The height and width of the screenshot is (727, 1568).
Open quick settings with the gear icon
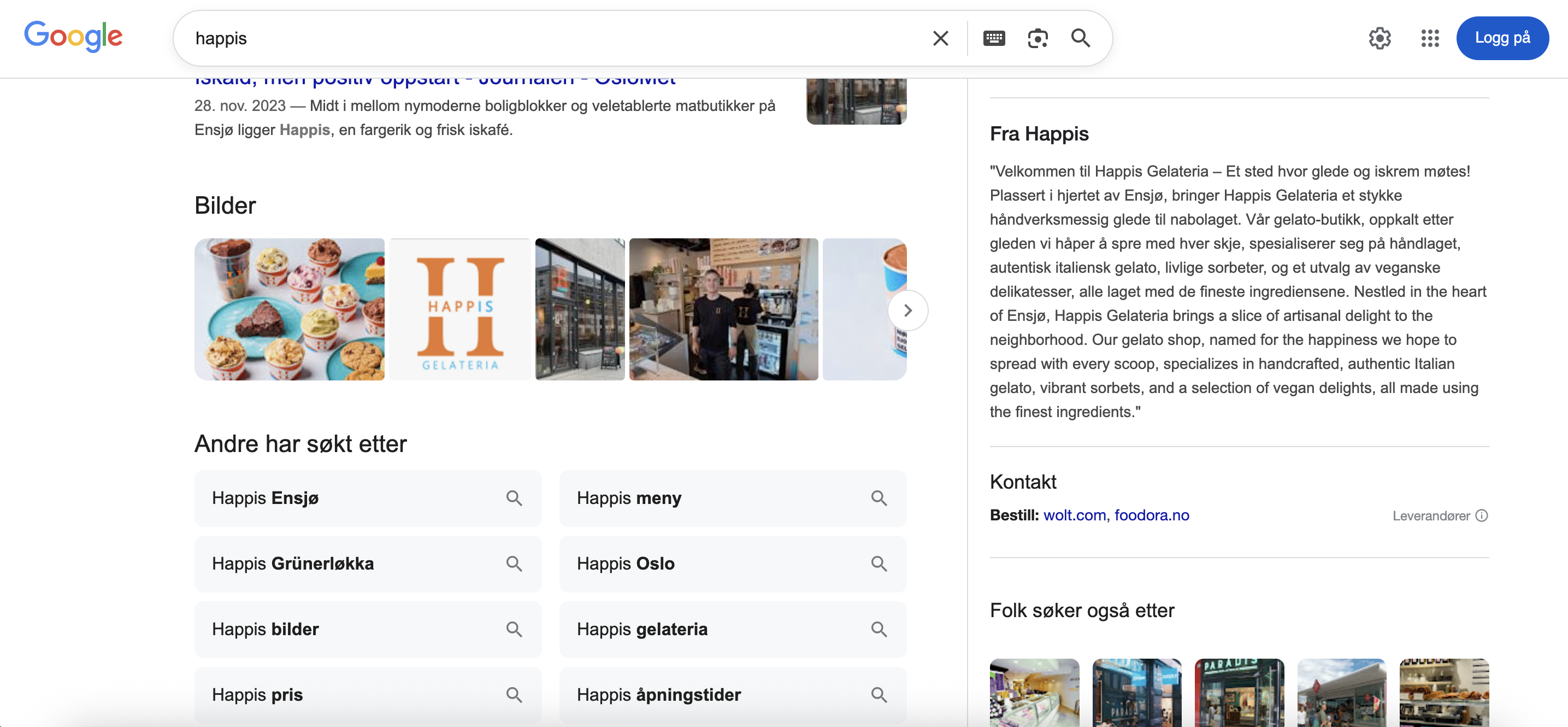(1380, 38)
